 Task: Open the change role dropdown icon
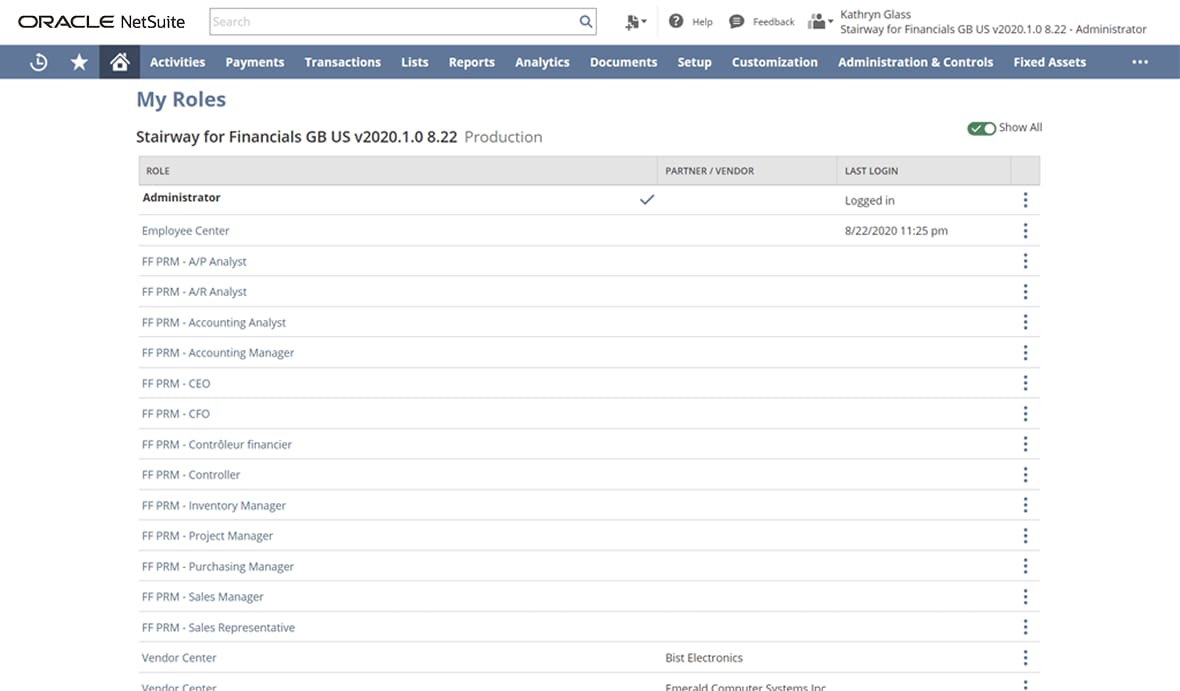point(820,21)
